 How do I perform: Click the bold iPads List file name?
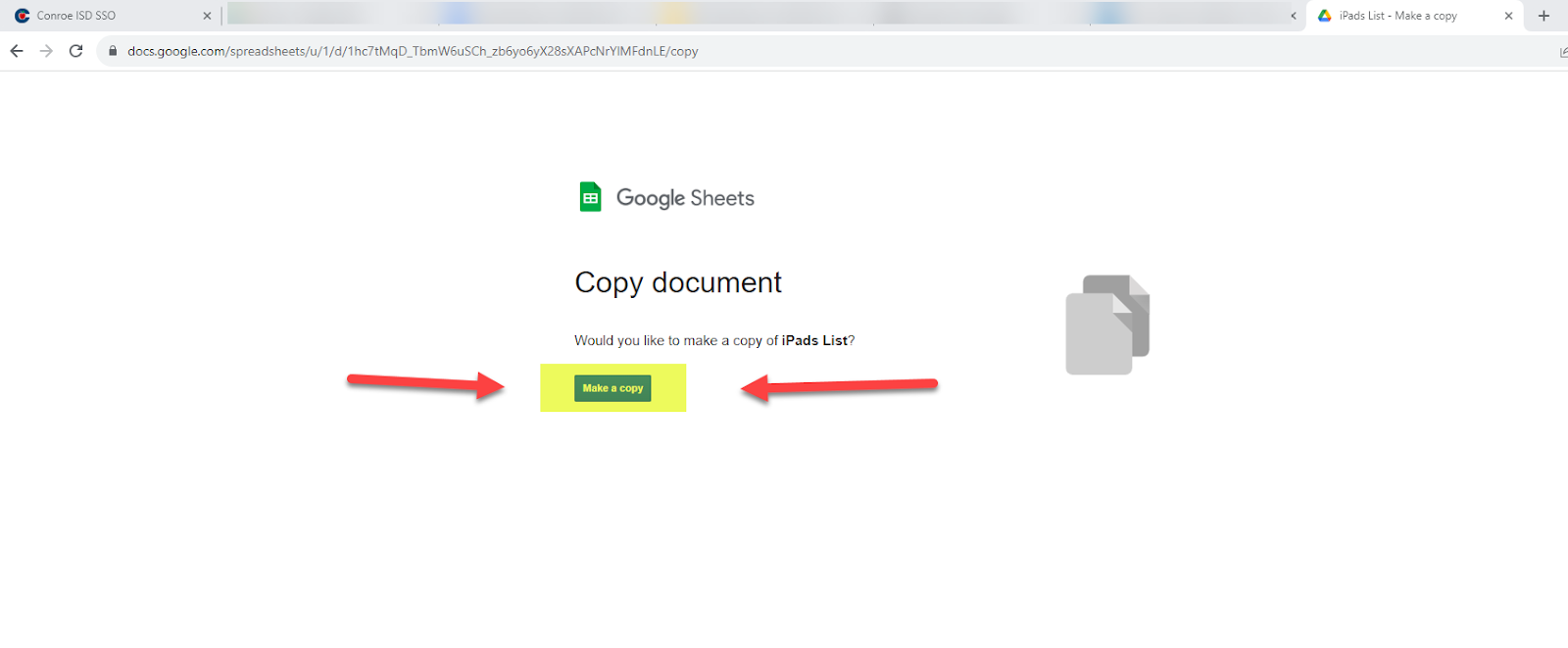click(x=814, y=340)
